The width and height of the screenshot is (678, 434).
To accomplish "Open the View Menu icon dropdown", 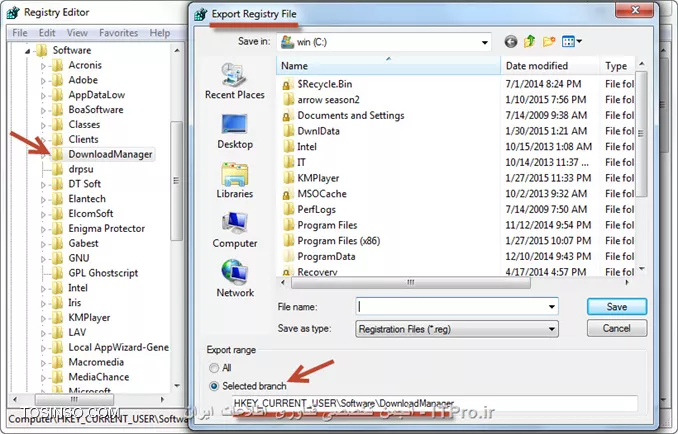I will [572, 41].
